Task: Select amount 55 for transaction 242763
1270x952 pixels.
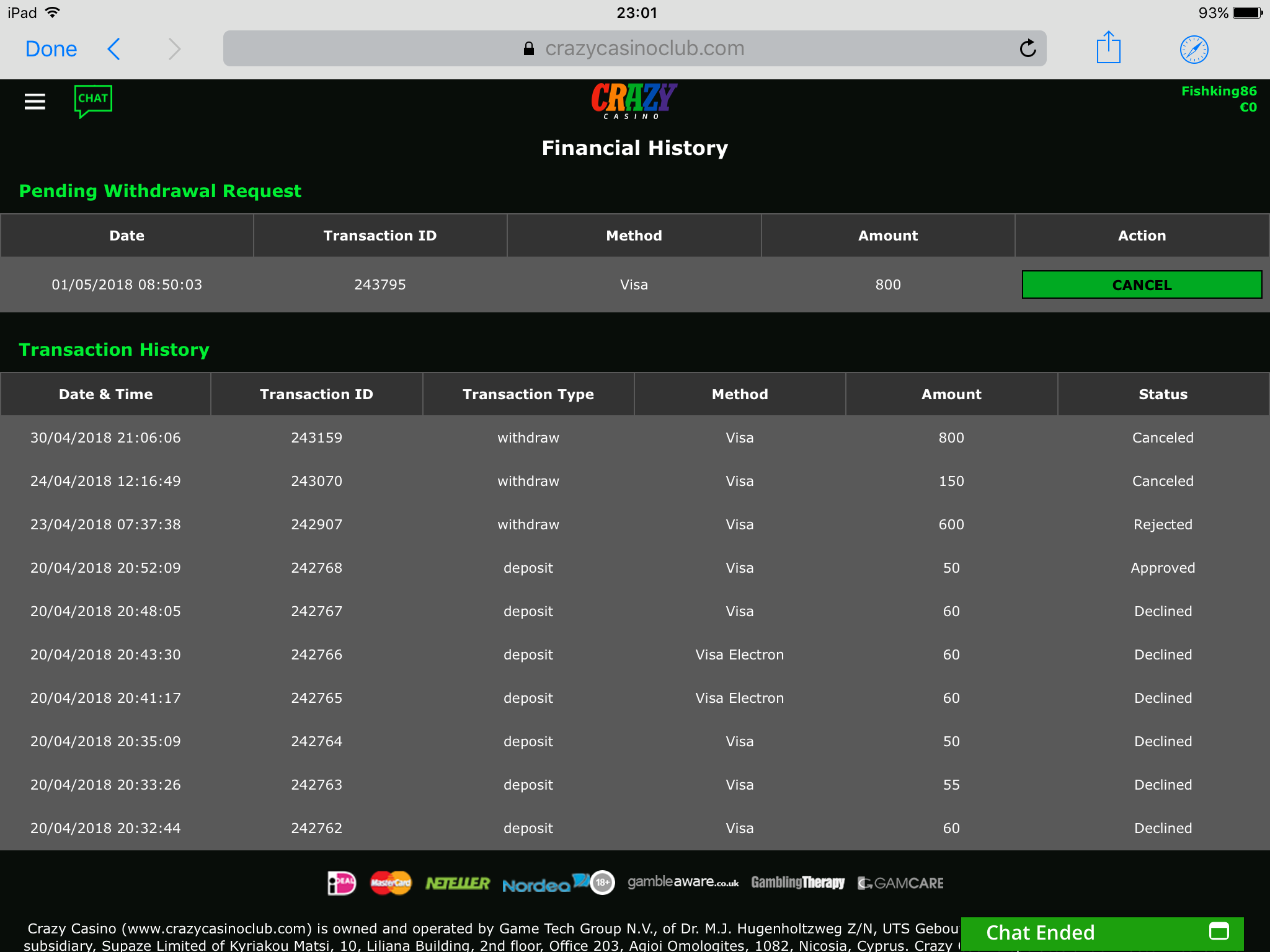Action: pos(951,785)
